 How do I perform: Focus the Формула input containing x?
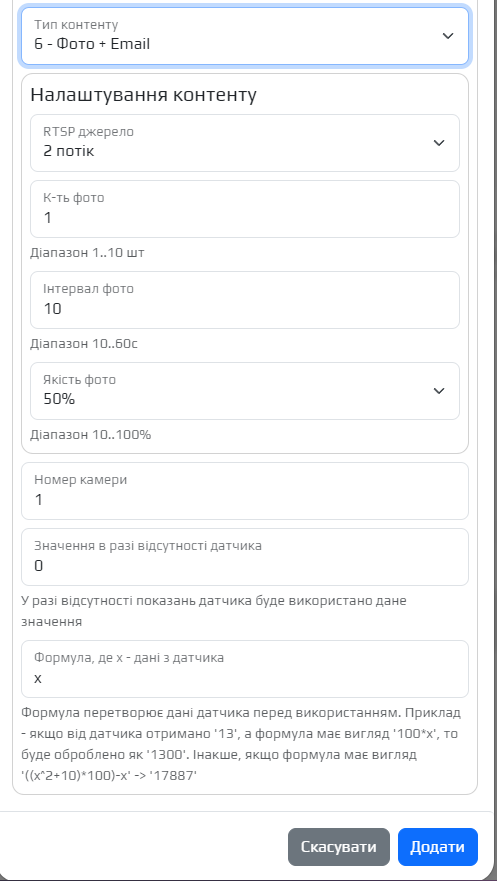[x=245, y=669]
